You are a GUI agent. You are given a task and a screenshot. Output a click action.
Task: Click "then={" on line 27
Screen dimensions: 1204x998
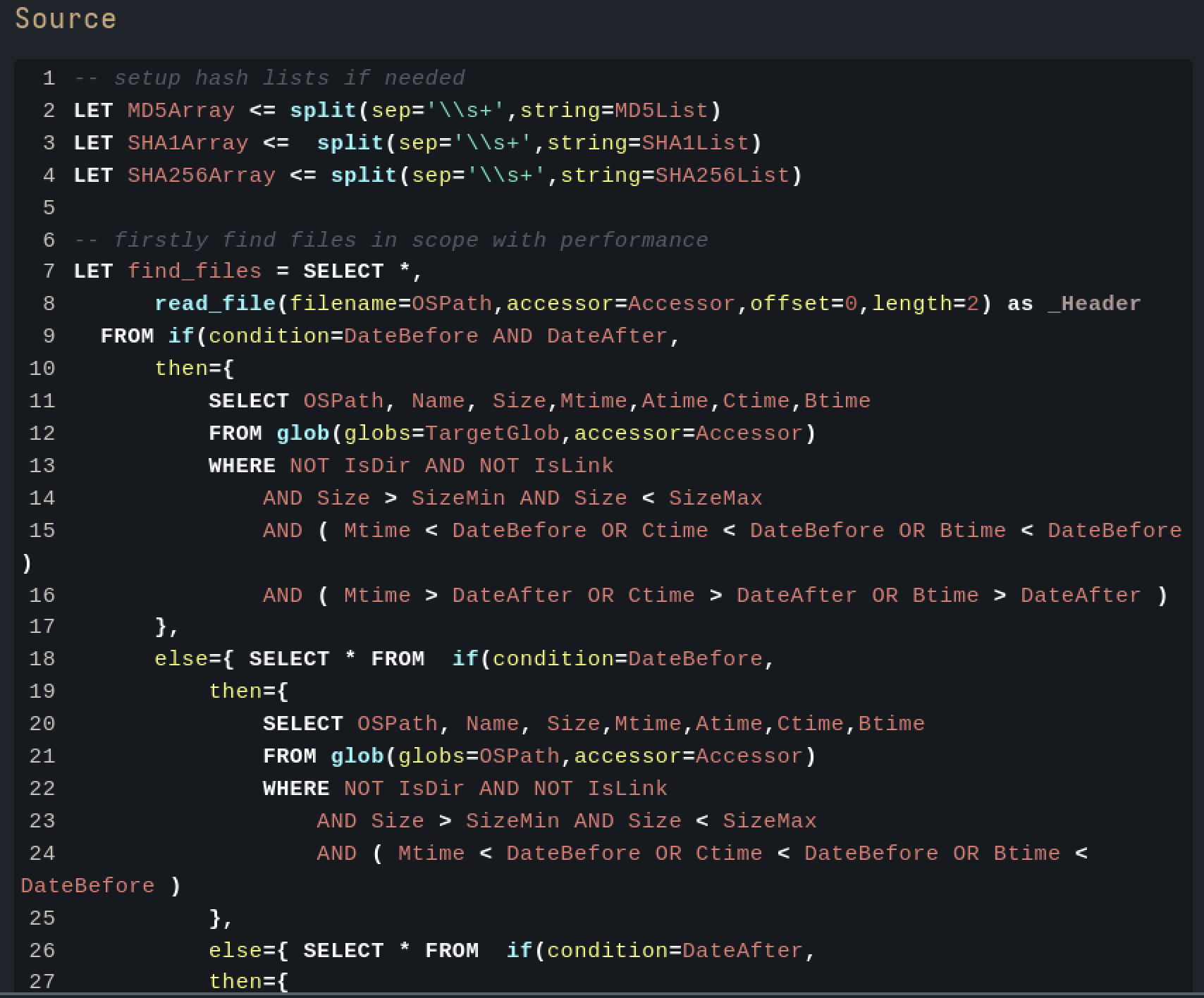249,982
